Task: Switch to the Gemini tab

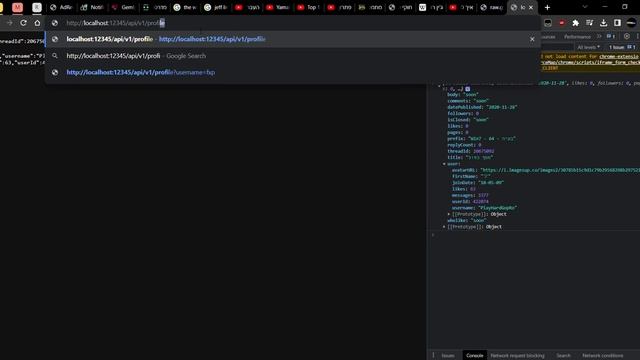Action: 123,7
